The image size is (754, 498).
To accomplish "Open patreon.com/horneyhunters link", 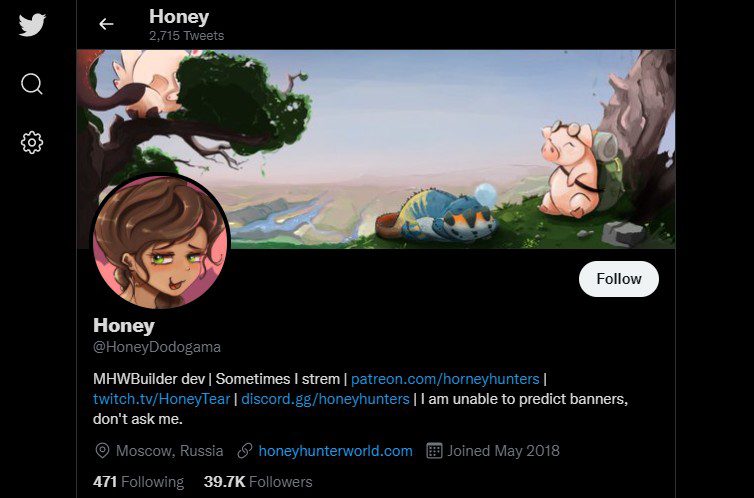I will [x=445, y=379].
